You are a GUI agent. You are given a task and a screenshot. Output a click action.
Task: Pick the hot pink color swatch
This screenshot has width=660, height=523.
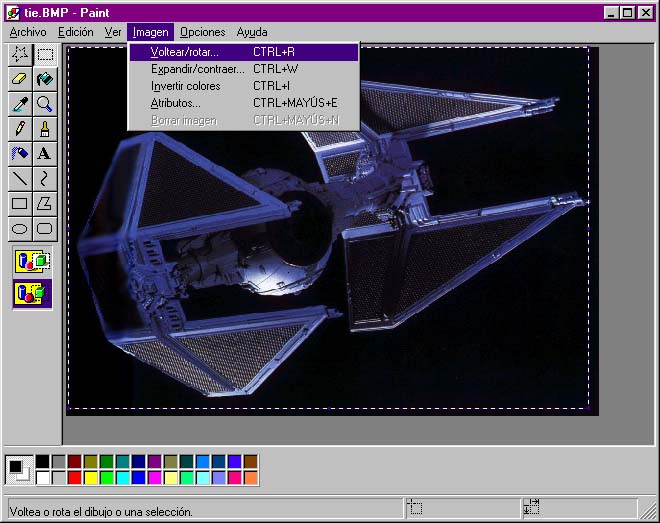[x=235, y=478]
